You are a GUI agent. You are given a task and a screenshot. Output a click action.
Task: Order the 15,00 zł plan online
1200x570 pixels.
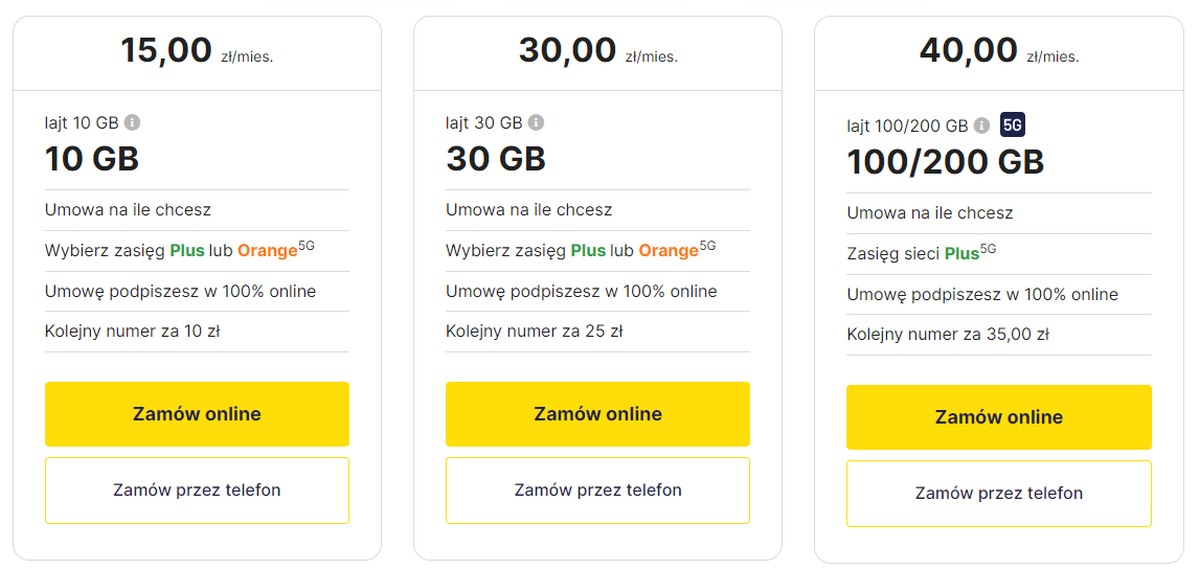(197, 414)
